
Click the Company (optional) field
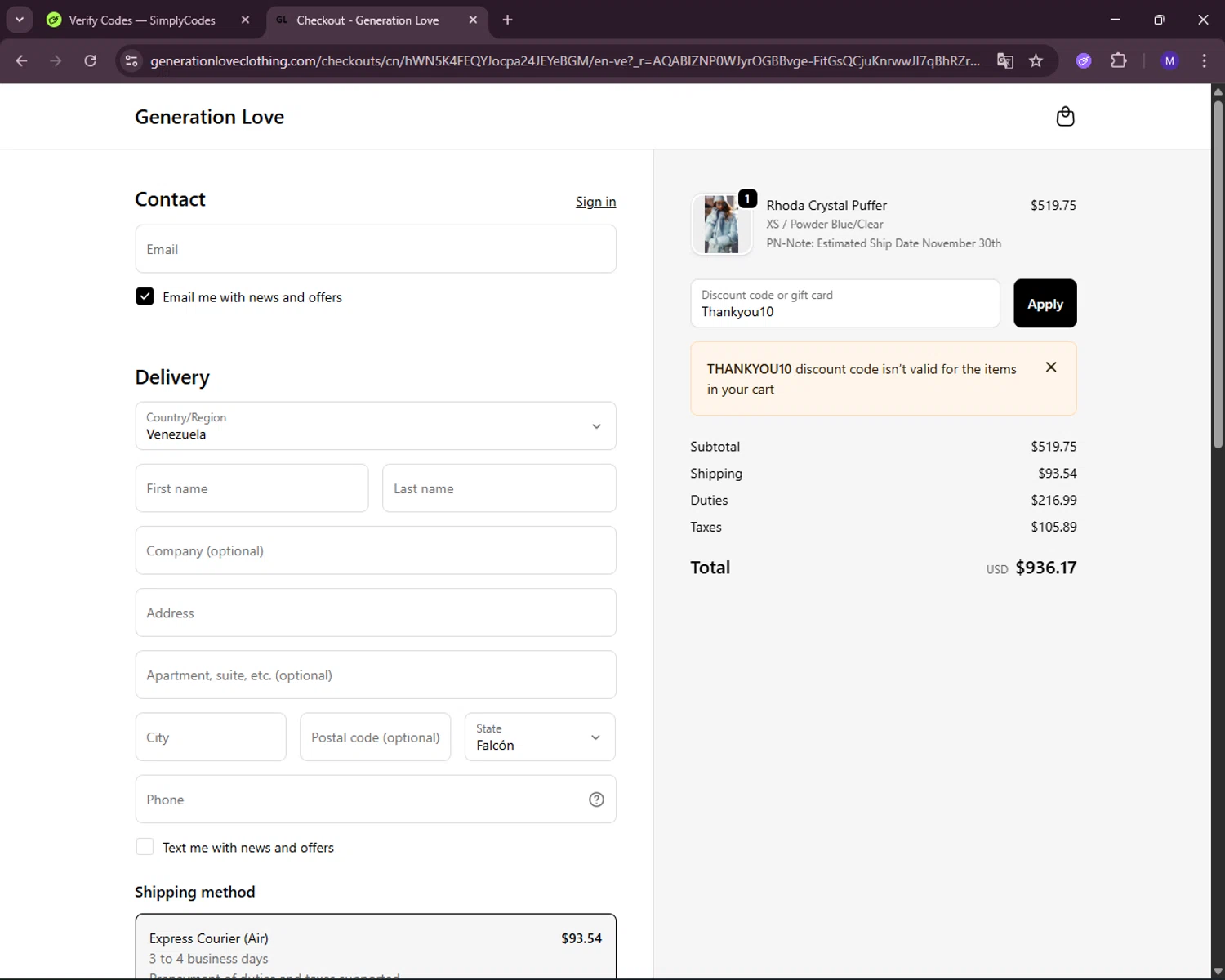(x=376, y=550)
